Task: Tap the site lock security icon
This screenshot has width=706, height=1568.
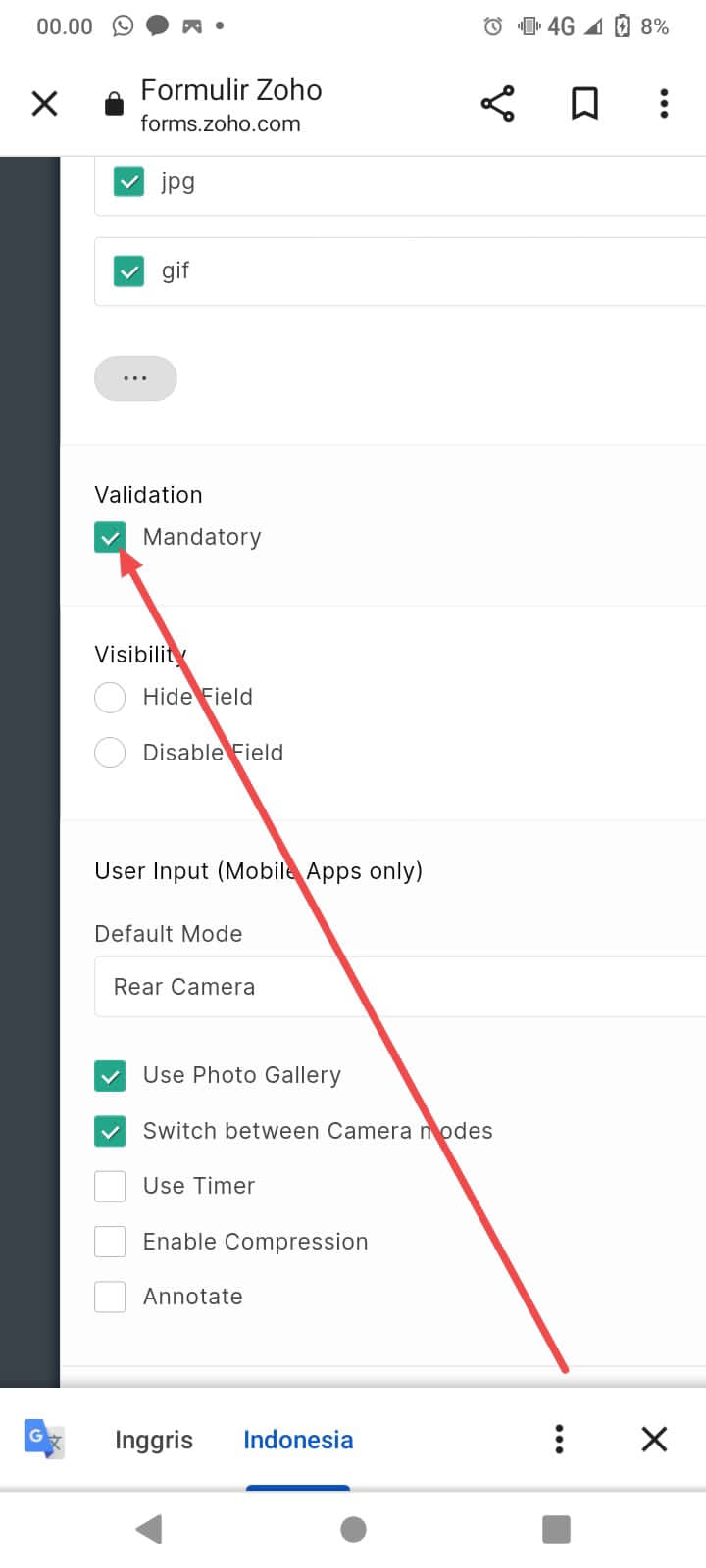Action: (x=114, y=104)
